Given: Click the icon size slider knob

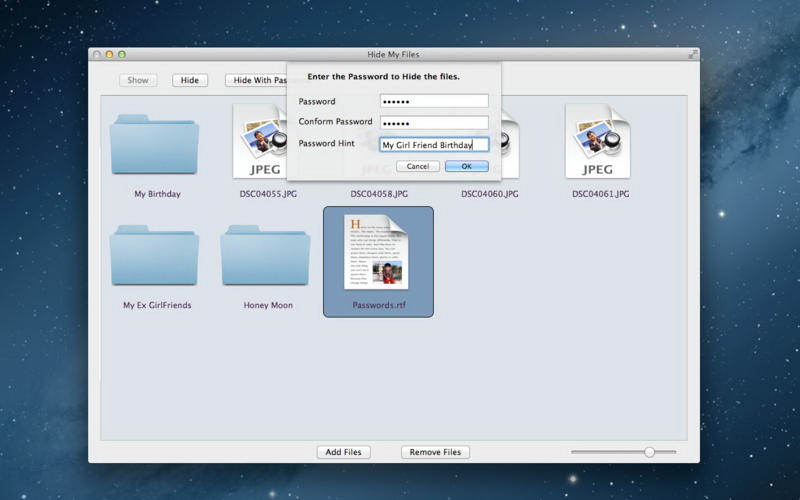Looking at the screenshot, I should (x=649, y=452).
